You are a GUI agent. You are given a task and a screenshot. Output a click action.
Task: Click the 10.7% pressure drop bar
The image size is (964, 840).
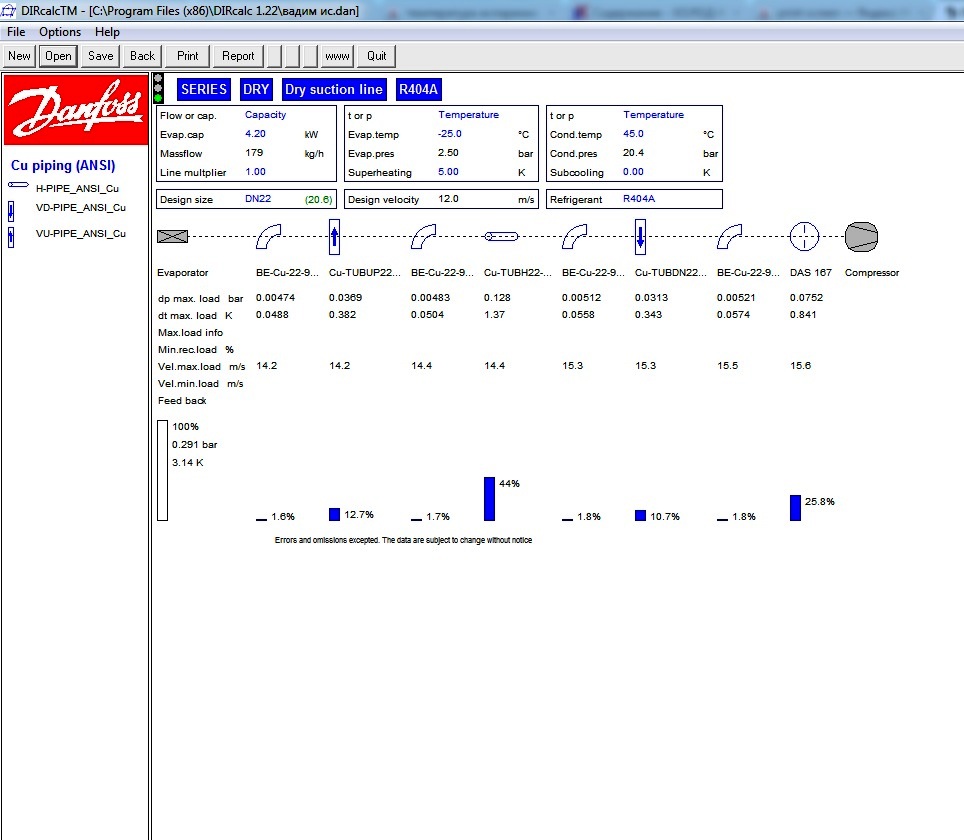click(641, 515)
